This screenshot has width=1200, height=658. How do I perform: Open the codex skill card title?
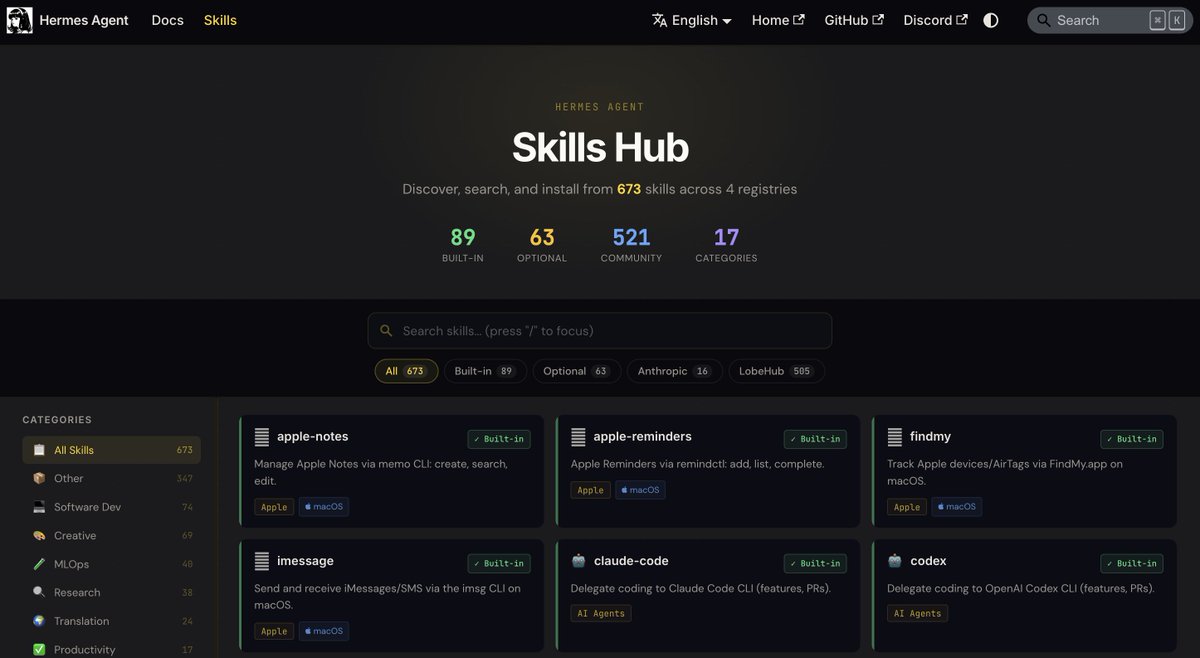(x=928, y=561)
